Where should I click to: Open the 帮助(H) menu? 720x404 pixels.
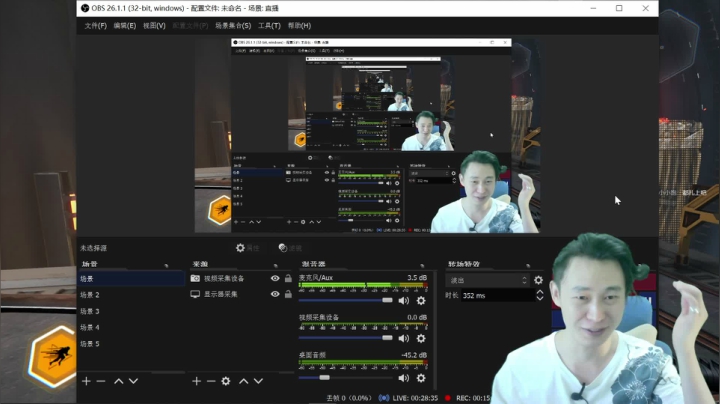pos(299,26)
